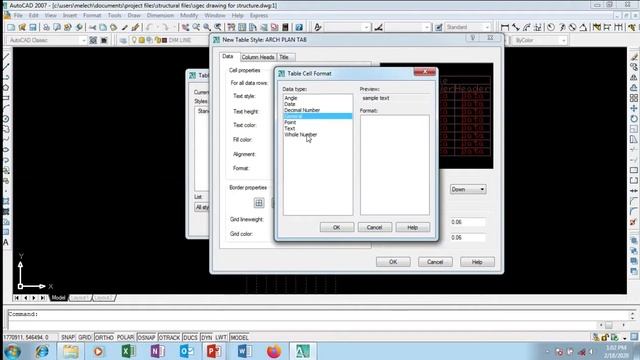Toggle SNAP mode in status bar
Screen dimensions: 640x360
[x=68, y=338]
